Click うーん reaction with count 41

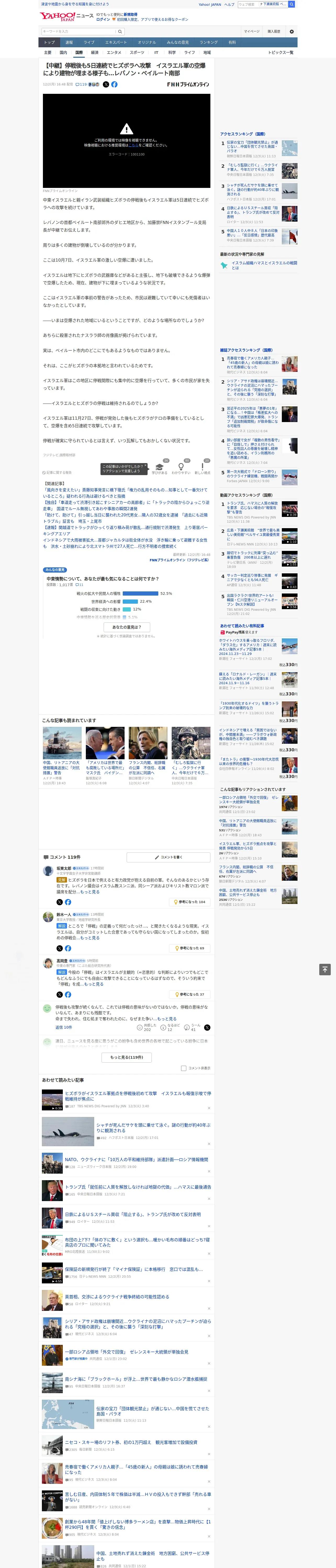(x=192, y=1028)
